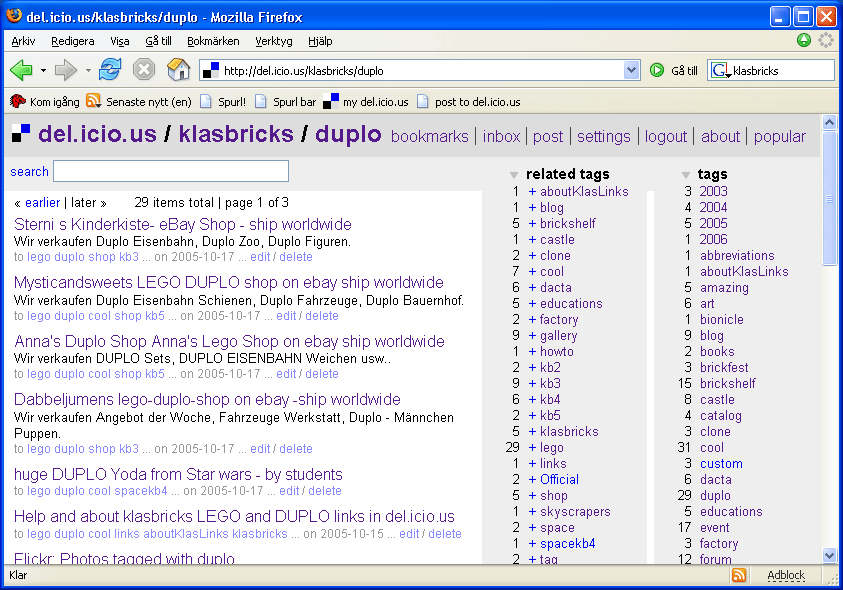Collapse the 'tags' section triangle
Viewport: 843px width, 590px height.
click(x=685, y=175)
